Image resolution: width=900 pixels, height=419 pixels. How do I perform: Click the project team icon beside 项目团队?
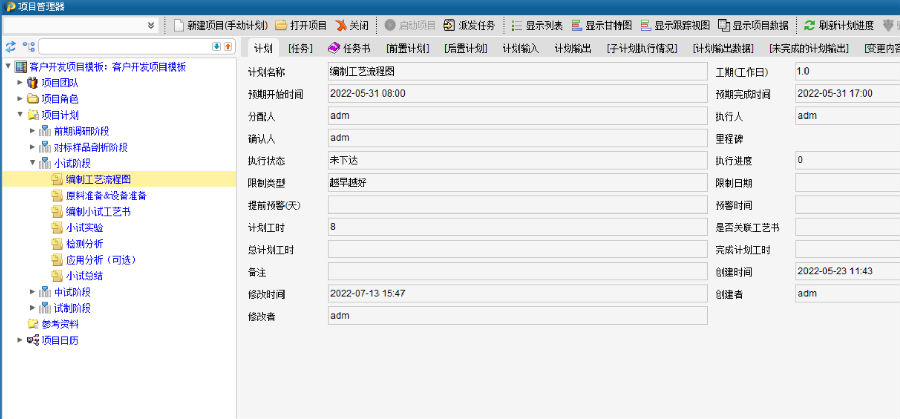(x=33, y=83)
